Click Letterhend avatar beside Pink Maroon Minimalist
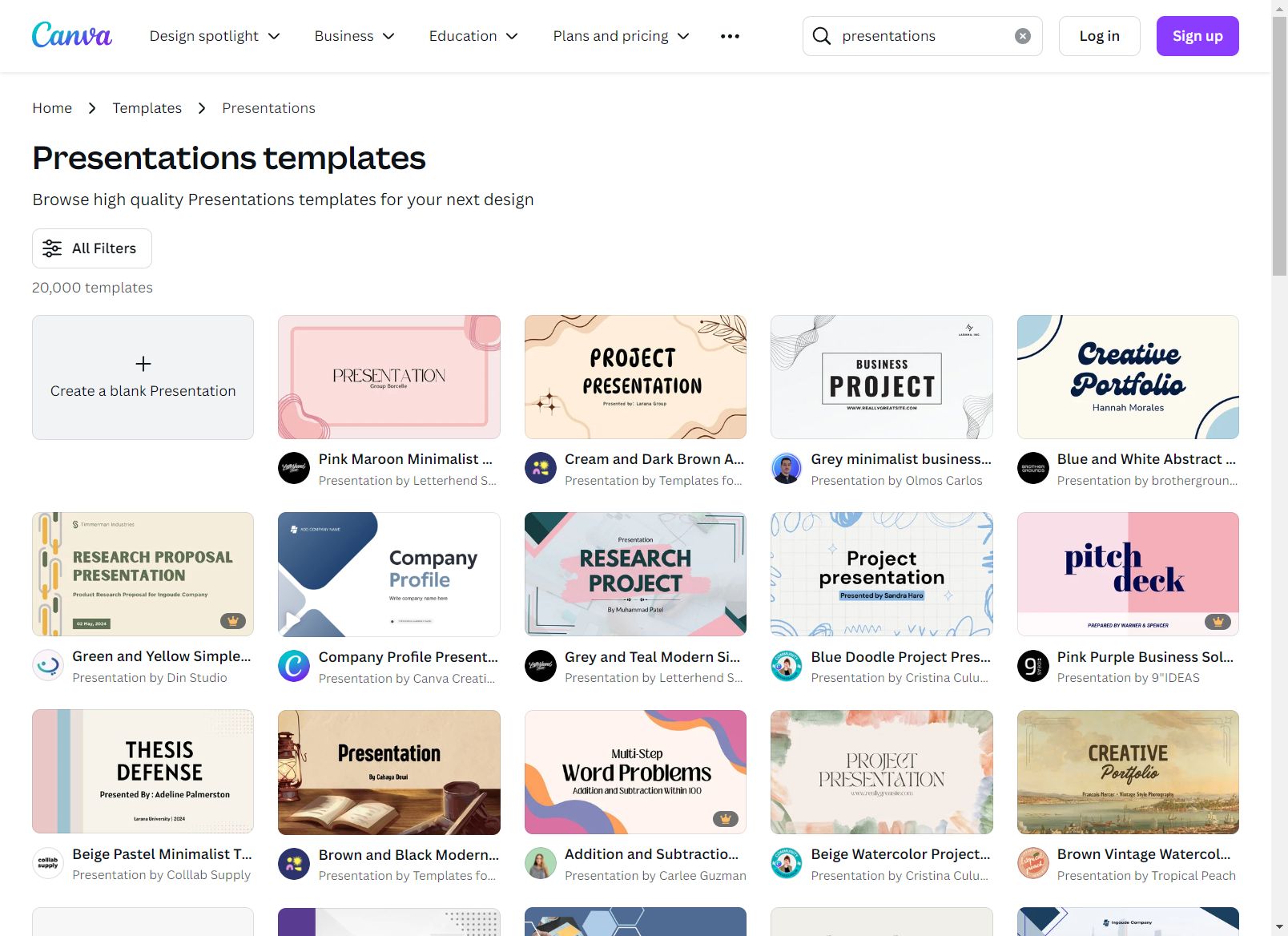Screen dimensions: 1288x936 click(294, 468)
